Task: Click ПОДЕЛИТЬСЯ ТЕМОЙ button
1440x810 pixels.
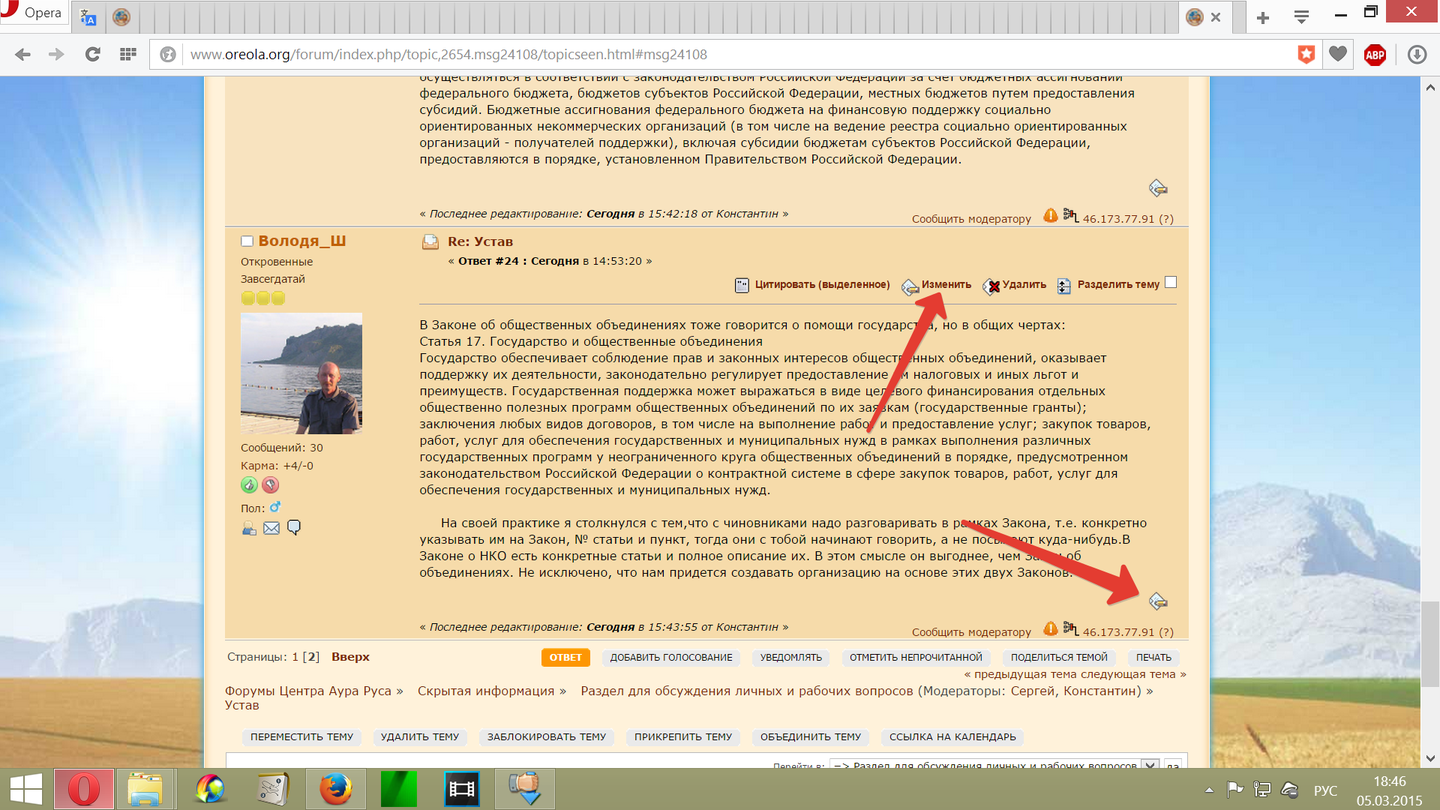Action: 1059,657
